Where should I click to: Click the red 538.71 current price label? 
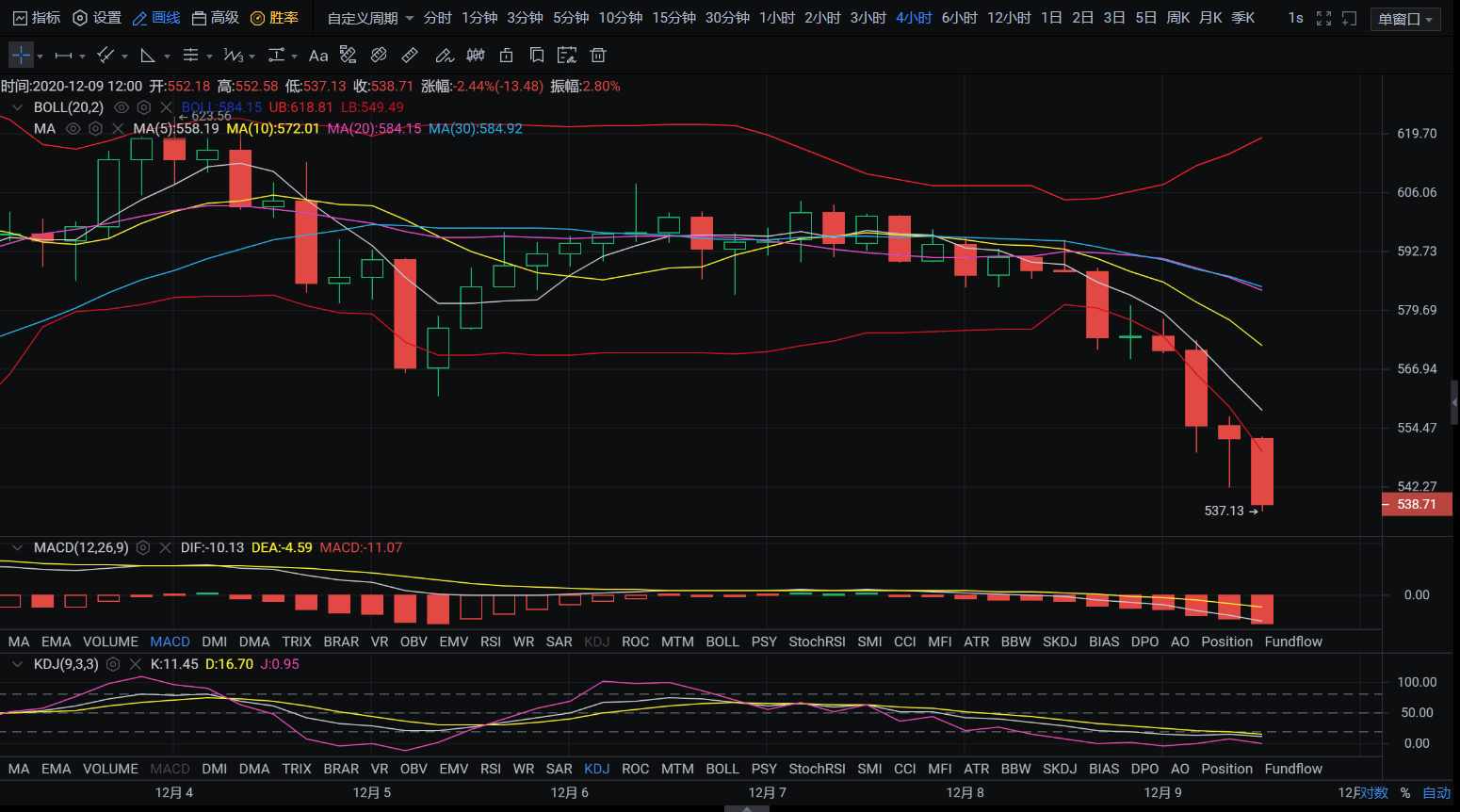click(x=1416, y=504)
